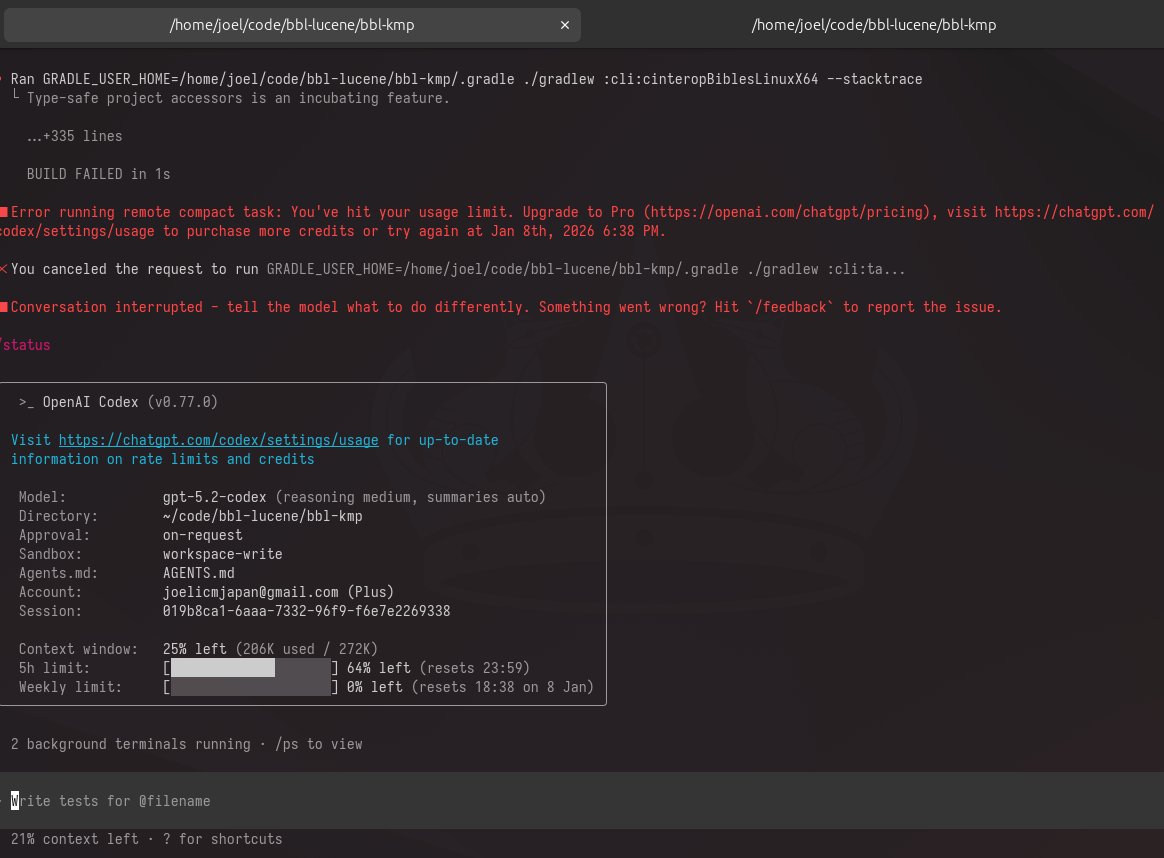Click '64% left (resets 23:59)' text
The width and height of the screenshot is (1164, 858).
coord(438,668)
